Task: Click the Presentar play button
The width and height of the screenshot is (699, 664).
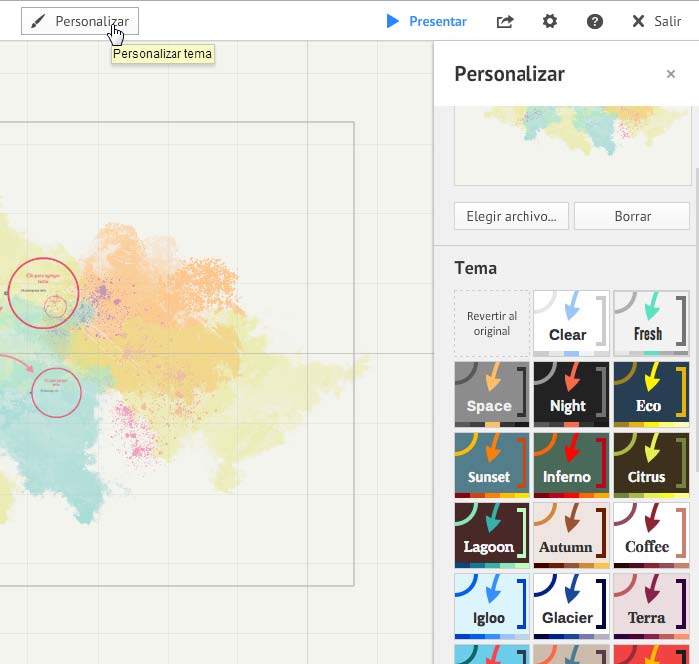Action: (427, 21)
